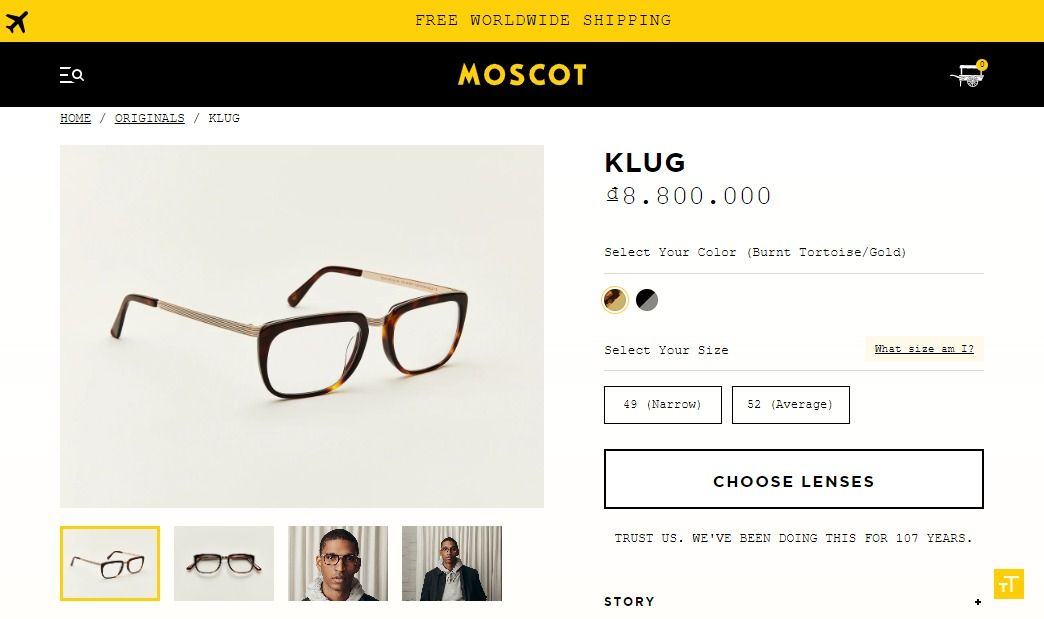The image size is (1044, 619).
Task: Select the black and grey color swatch
Action: pos(647,300)
